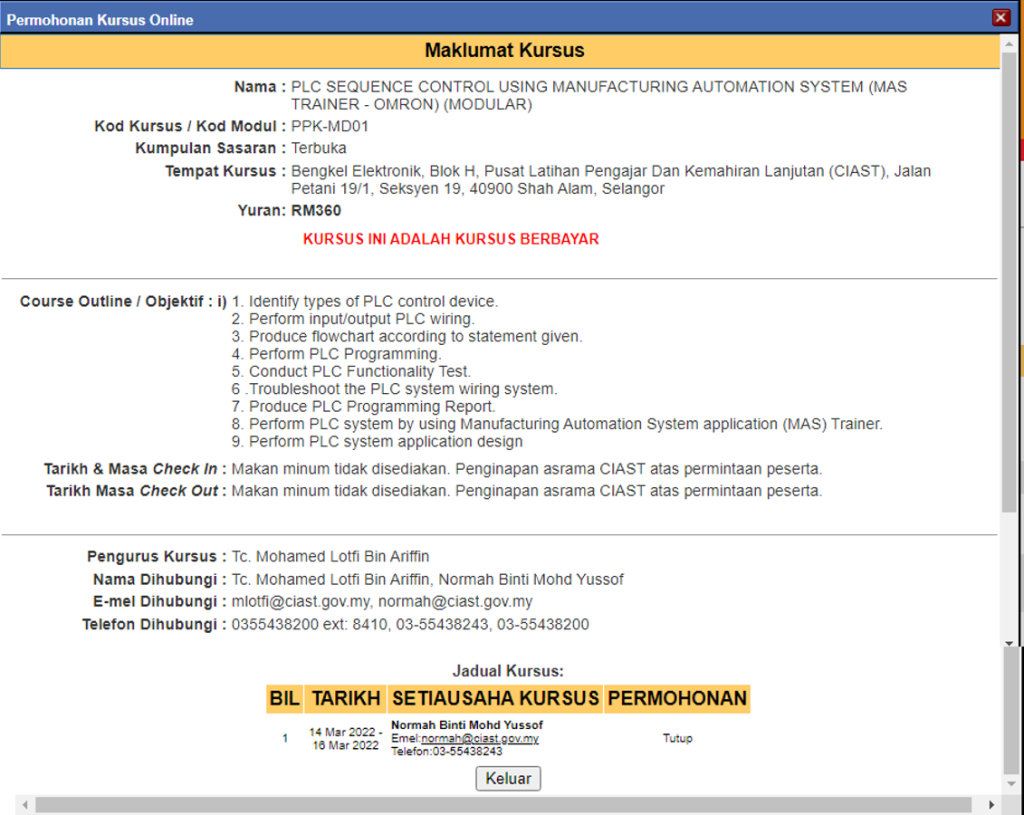Click the "BIL" column header
This screenshot has width=1024, height=815.
(285, 699)
